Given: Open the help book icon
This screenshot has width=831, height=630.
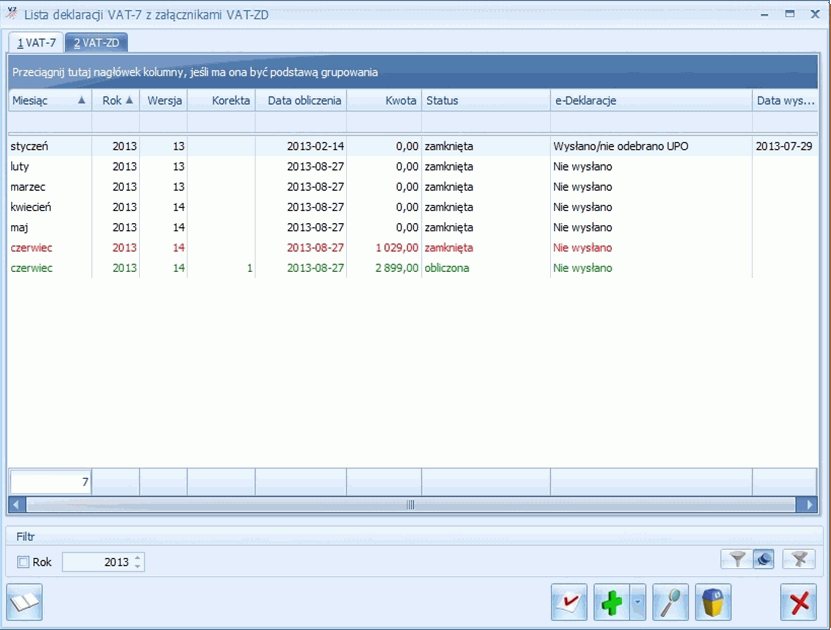Looking at the screenshot, I should coord(24,602).
